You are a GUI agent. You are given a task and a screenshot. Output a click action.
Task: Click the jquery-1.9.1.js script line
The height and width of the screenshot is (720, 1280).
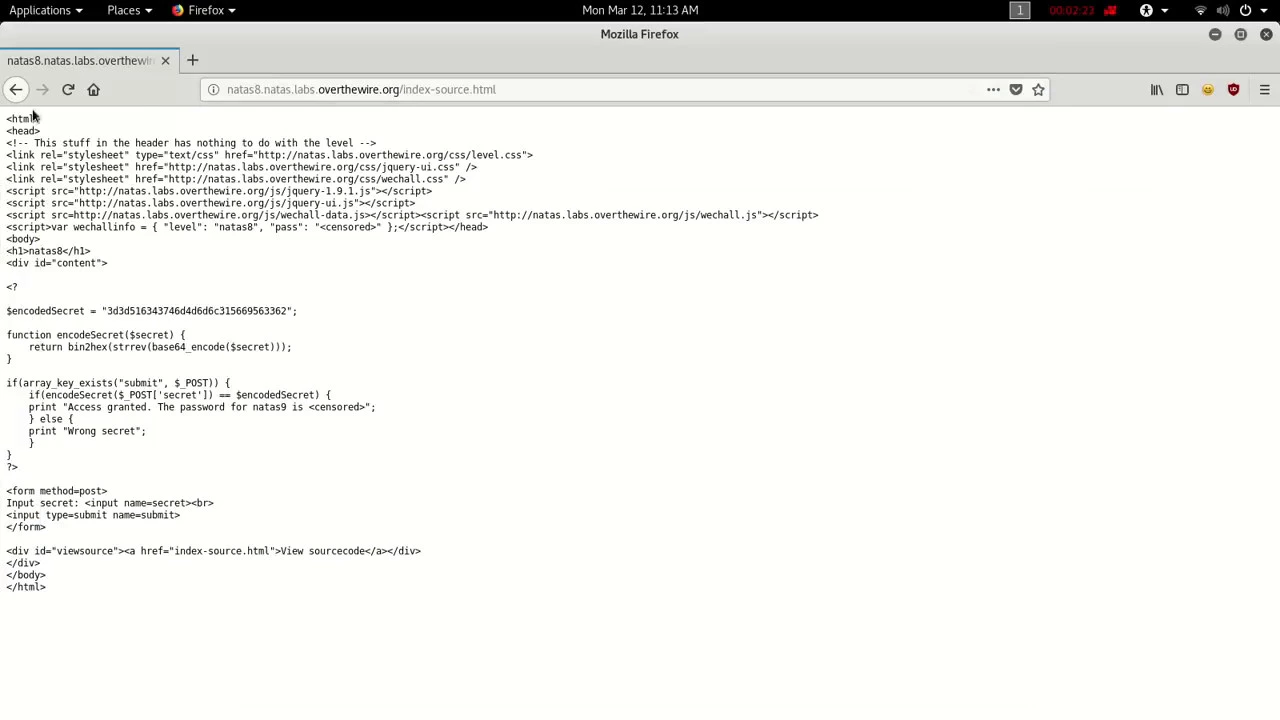[x=219, y=191]
